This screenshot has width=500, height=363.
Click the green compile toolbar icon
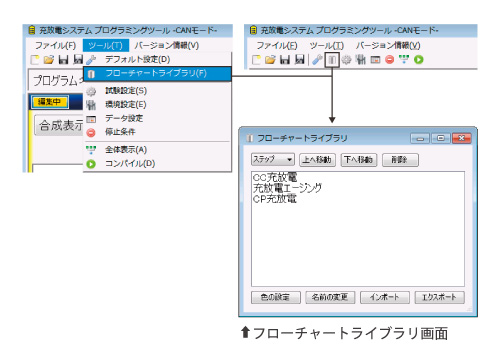[419, 60]
